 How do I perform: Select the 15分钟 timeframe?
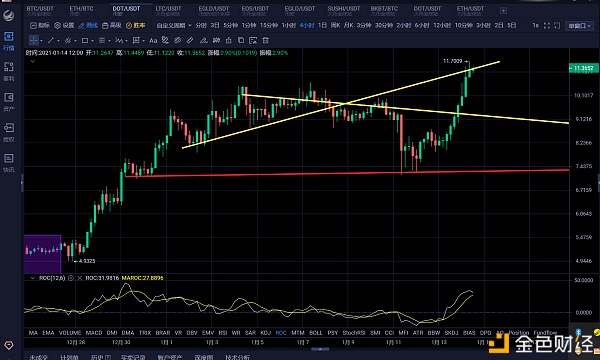click(269, 26)
